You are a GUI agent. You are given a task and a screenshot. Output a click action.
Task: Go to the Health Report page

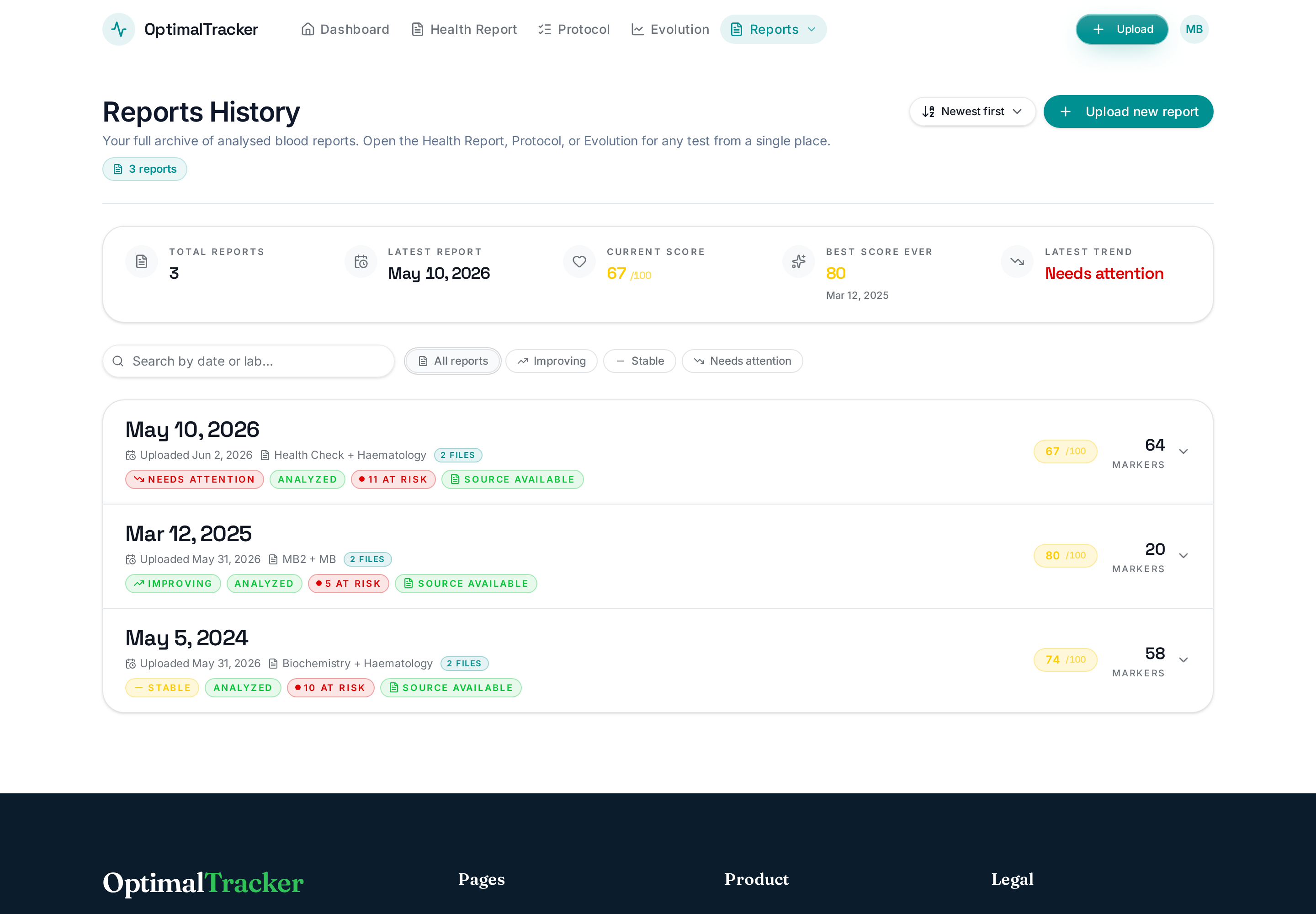click(x=464, y=29)
